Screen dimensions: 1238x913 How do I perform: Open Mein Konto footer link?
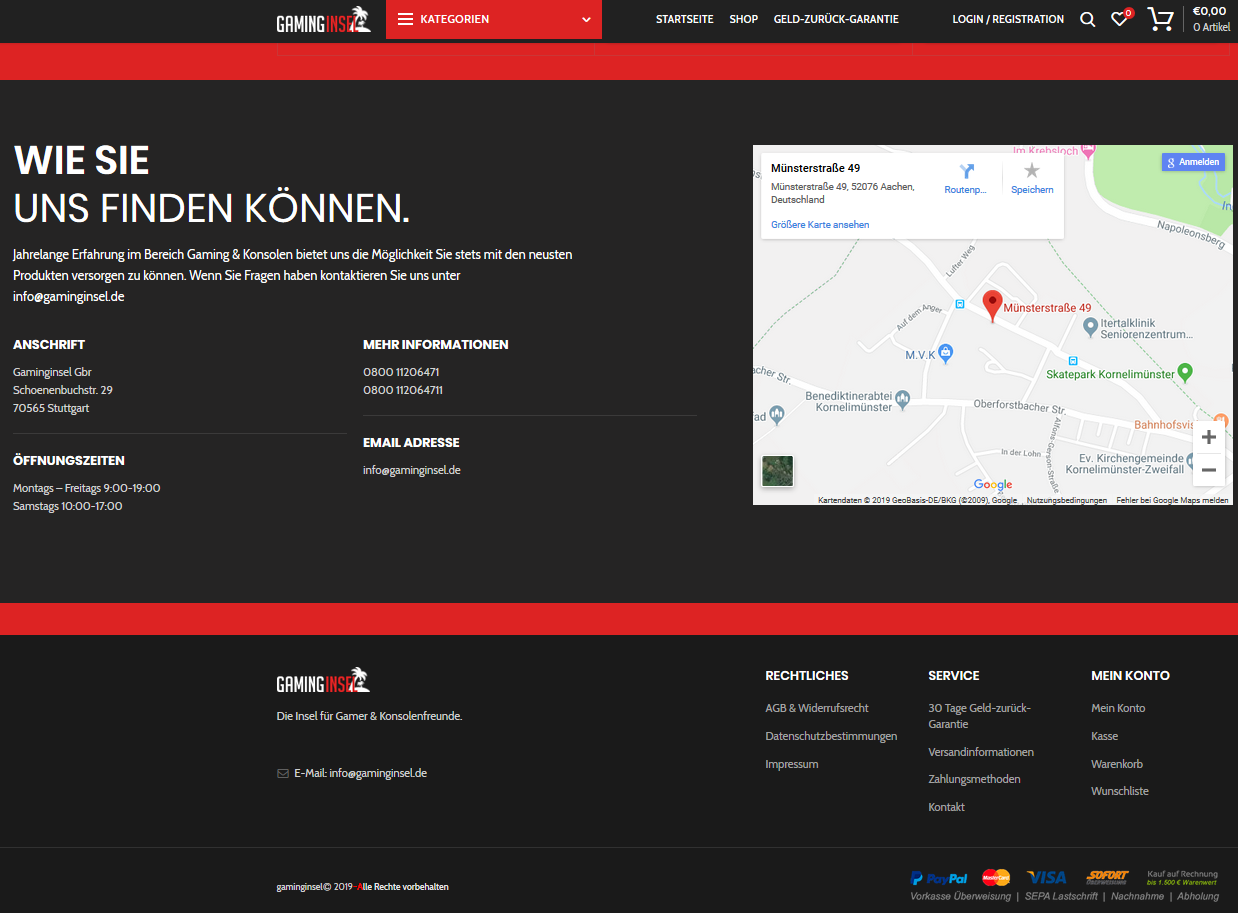click(x=1118, y=708)
